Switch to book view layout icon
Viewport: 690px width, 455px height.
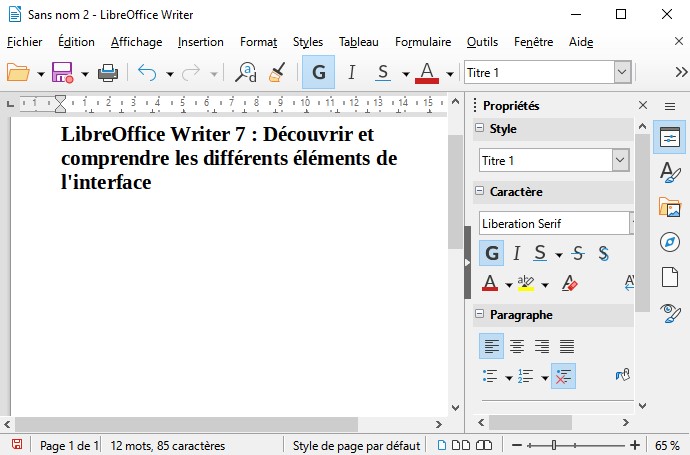(x=484, y=445)
